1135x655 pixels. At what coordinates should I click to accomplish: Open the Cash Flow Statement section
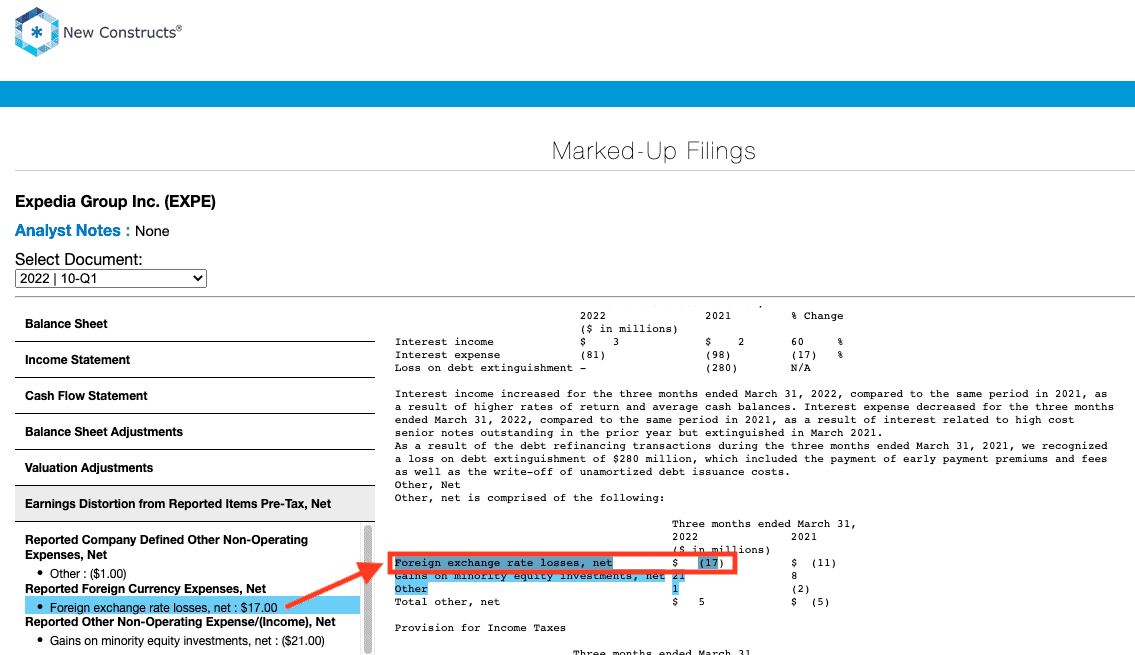point(195,396)
